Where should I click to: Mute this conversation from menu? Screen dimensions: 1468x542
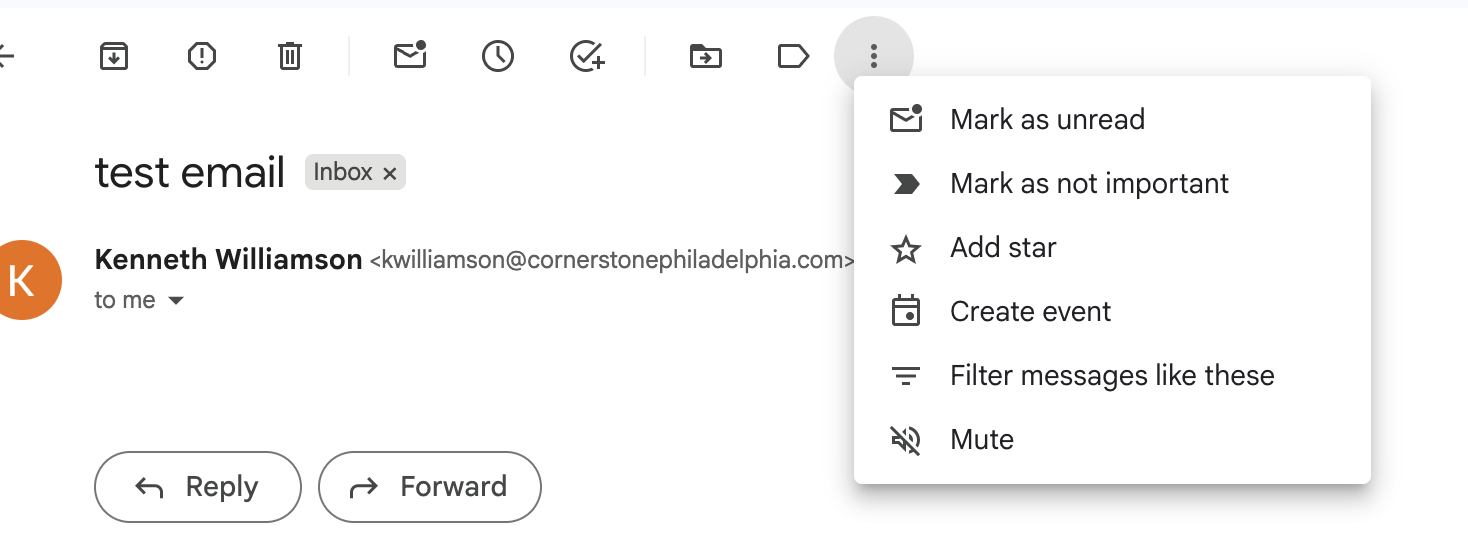coord(982,440)
